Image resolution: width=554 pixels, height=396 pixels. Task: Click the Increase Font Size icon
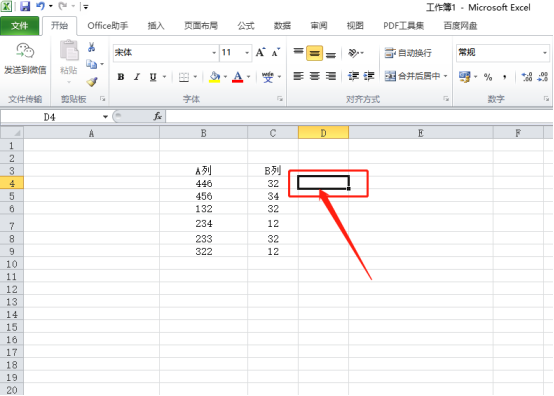260,52
